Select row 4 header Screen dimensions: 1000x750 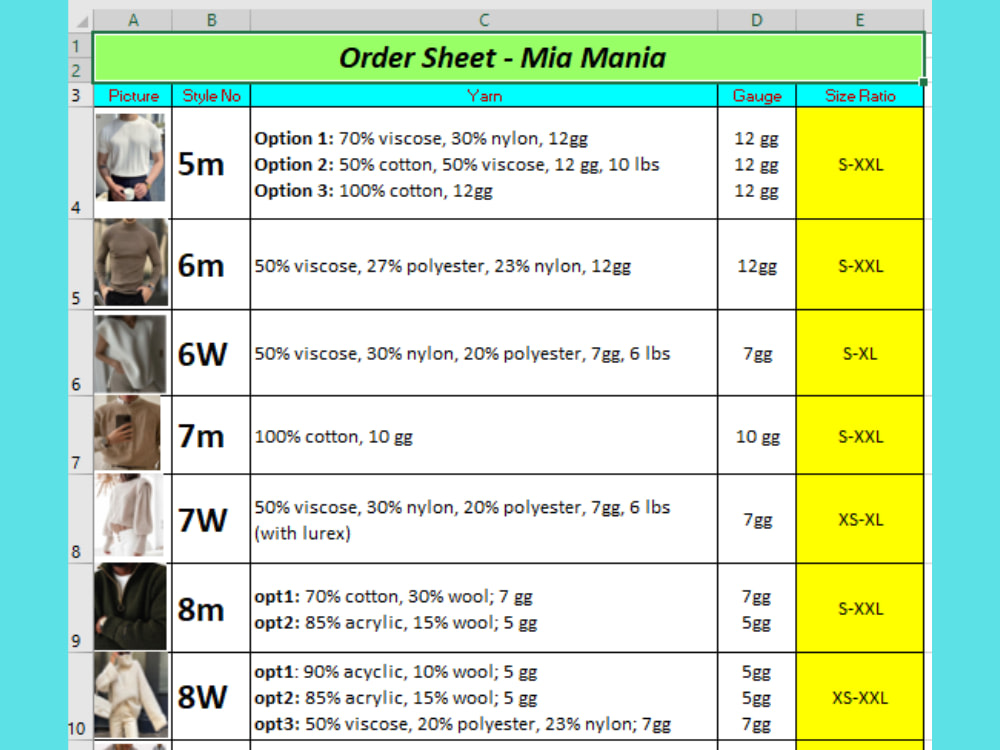tap(80, 163)
